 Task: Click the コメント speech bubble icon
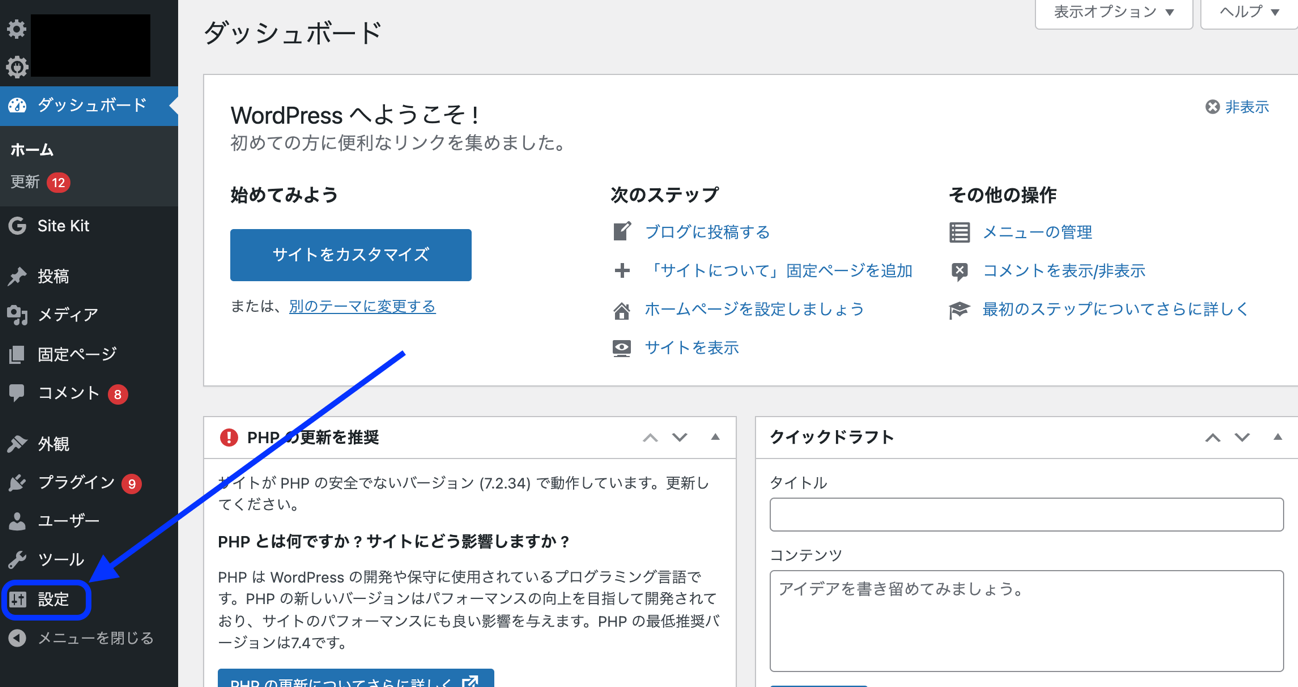click(x=17, y=393)
